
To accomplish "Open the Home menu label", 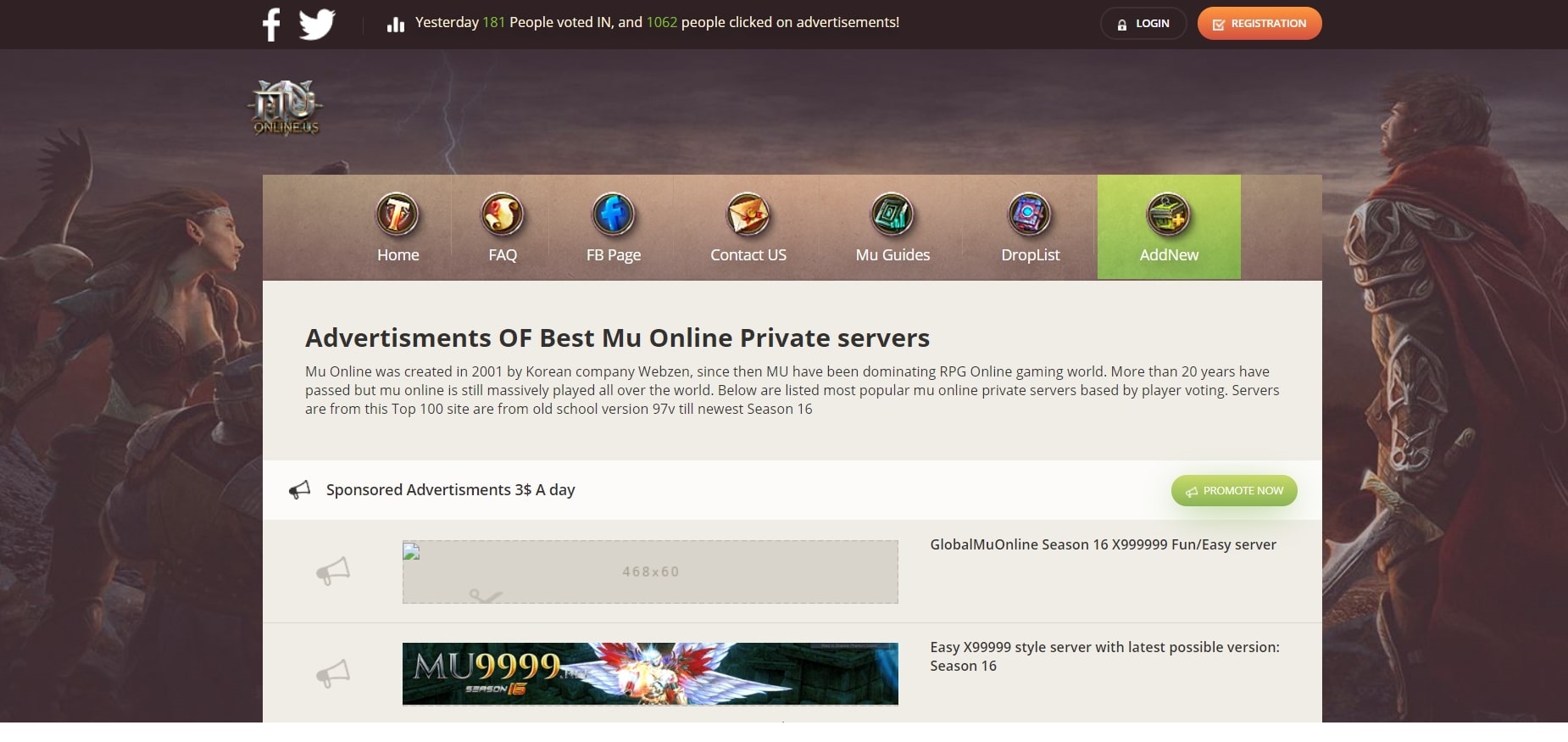I will [x=398, y=255].
